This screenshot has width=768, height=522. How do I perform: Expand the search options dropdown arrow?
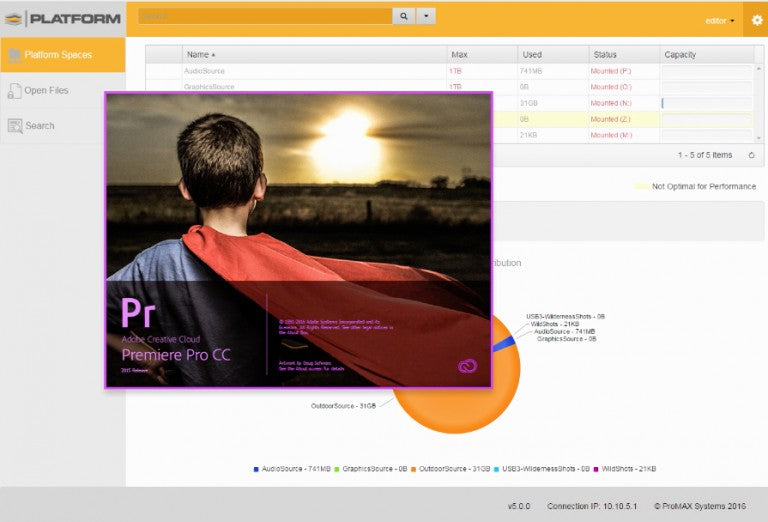pos(426,16)
